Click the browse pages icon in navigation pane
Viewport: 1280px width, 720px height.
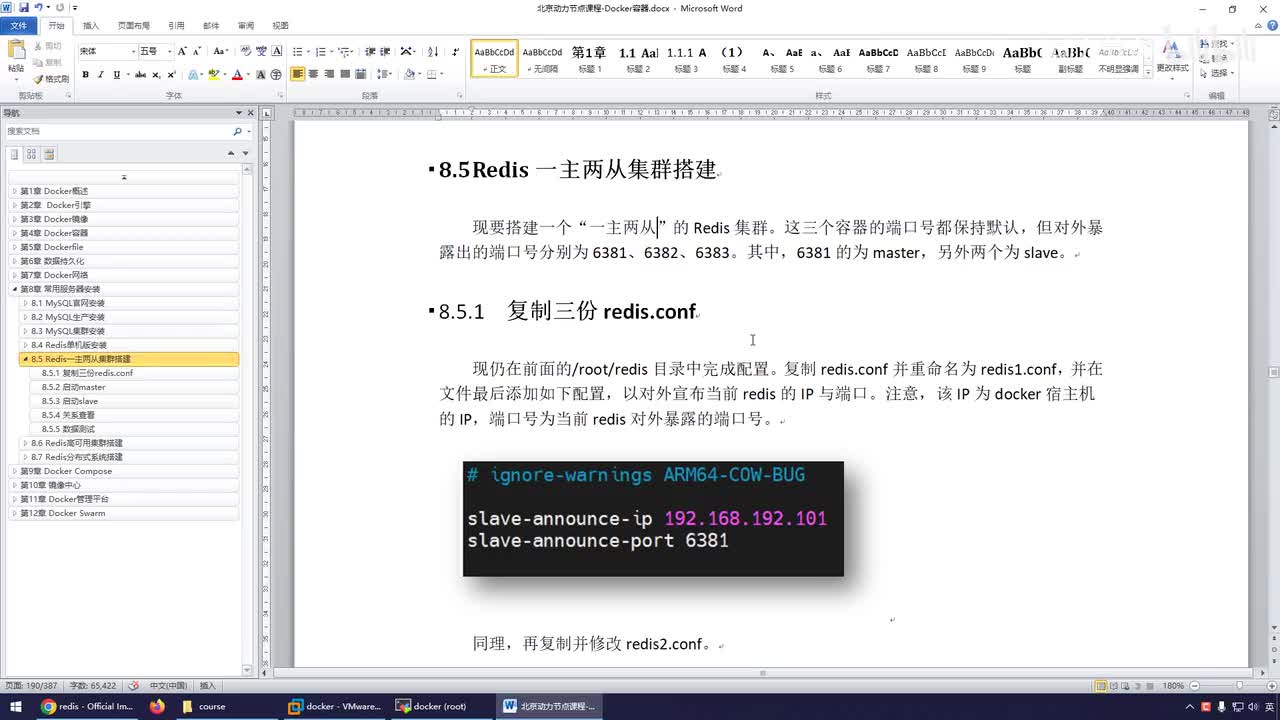click(x=32, y=154)
